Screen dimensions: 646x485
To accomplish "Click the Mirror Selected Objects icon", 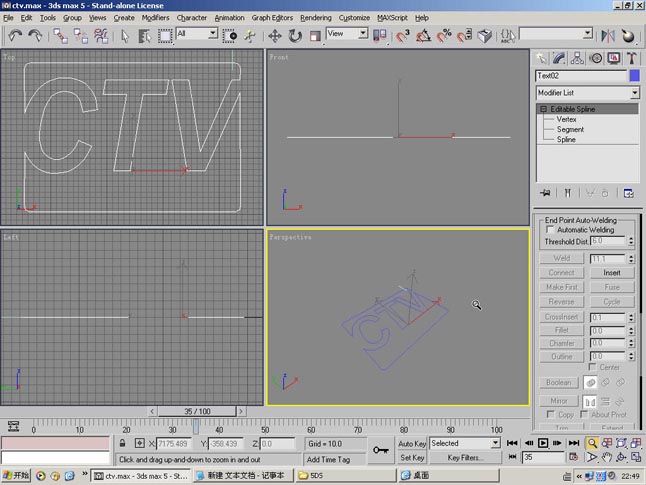I will tap(608, 36).
